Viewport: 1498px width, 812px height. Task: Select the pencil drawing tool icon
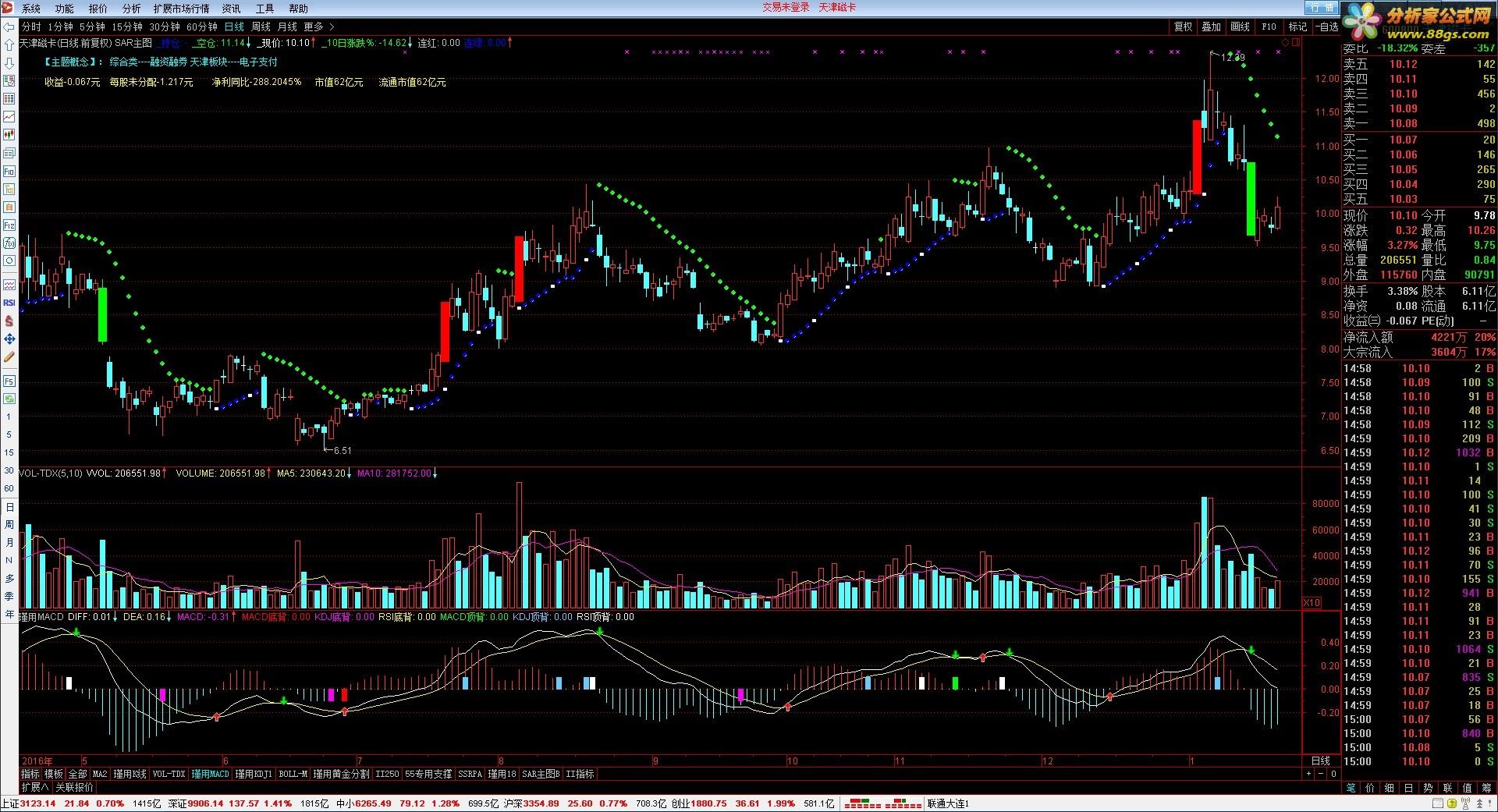pos(9,356)
